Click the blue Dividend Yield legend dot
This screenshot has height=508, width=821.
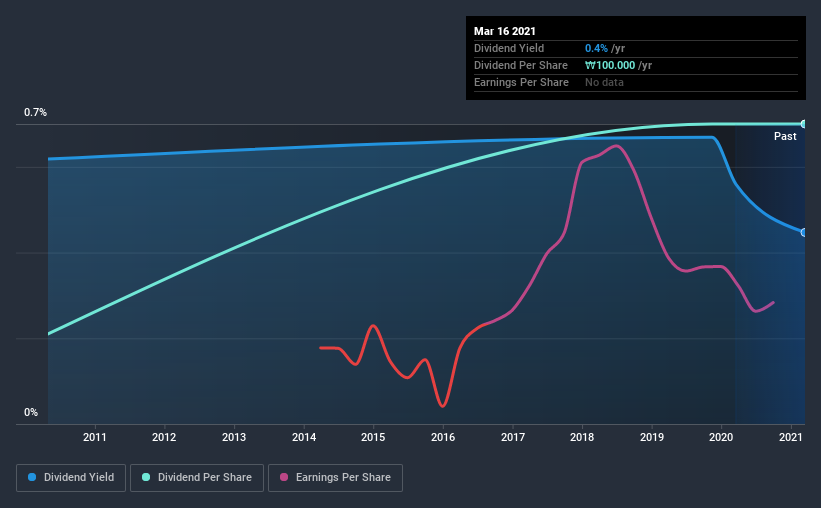click(32, 477)
